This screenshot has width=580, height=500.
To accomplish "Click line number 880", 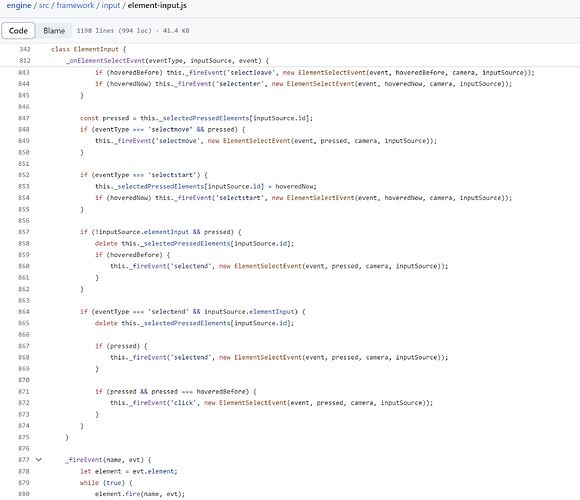I will [24, 494].
